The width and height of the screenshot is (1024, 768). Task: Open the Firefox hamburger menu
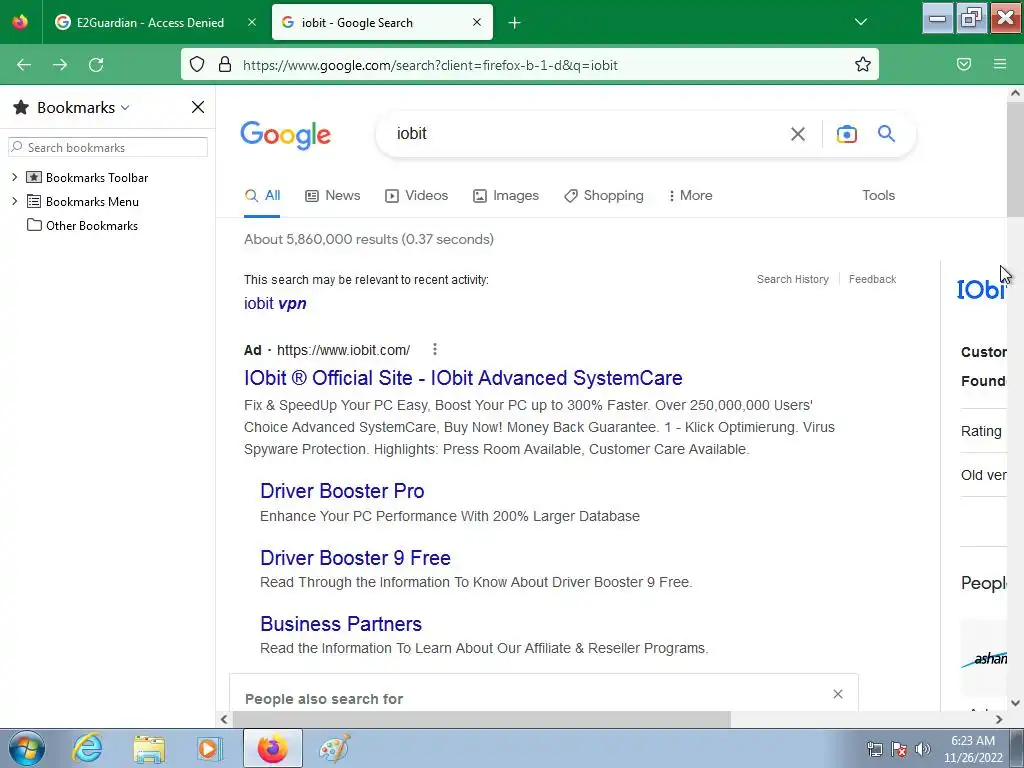[x=1000, y=64]
